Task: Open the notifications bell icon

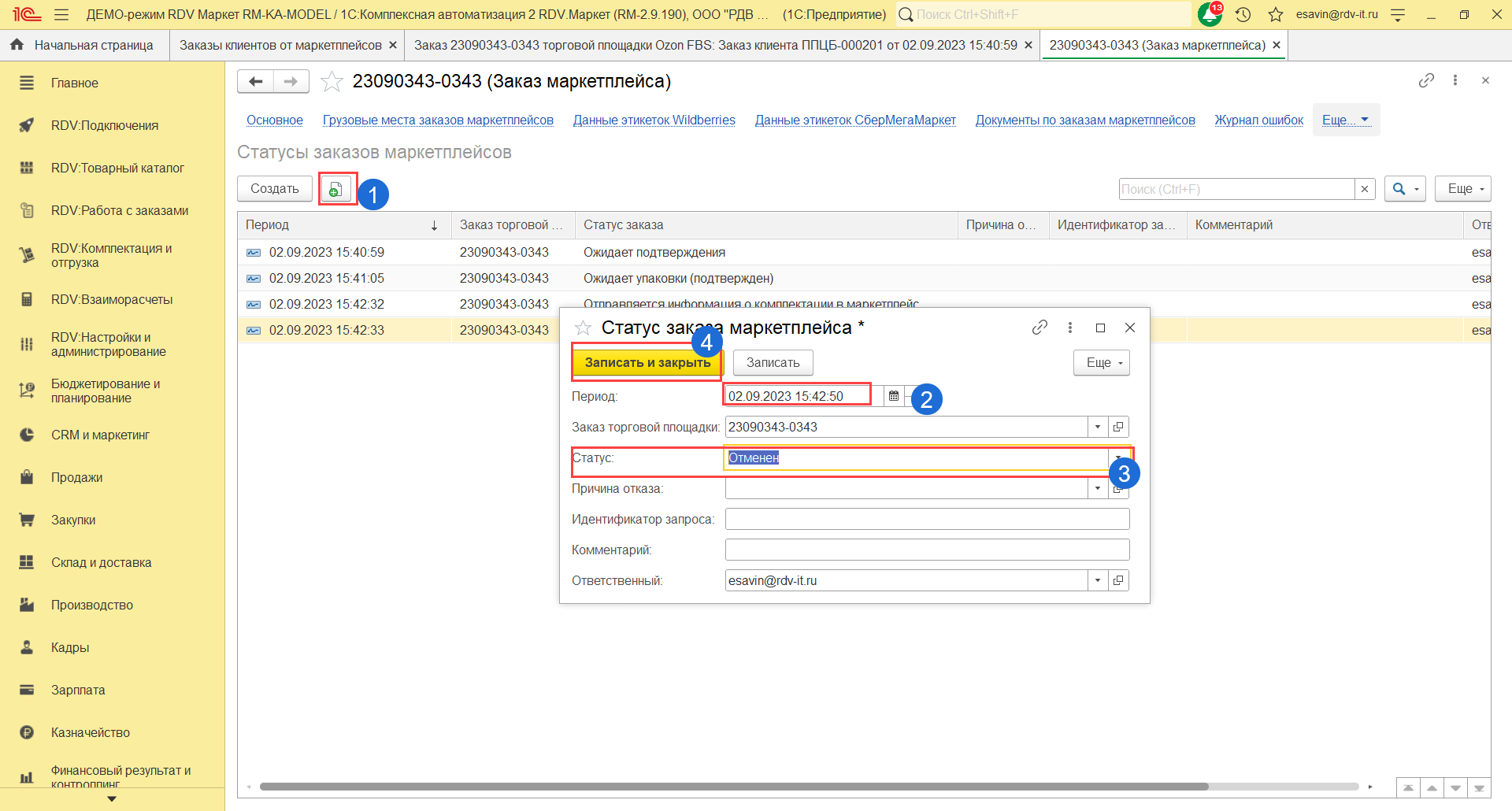Action: pyautogui.click(x=1209, y=14)
